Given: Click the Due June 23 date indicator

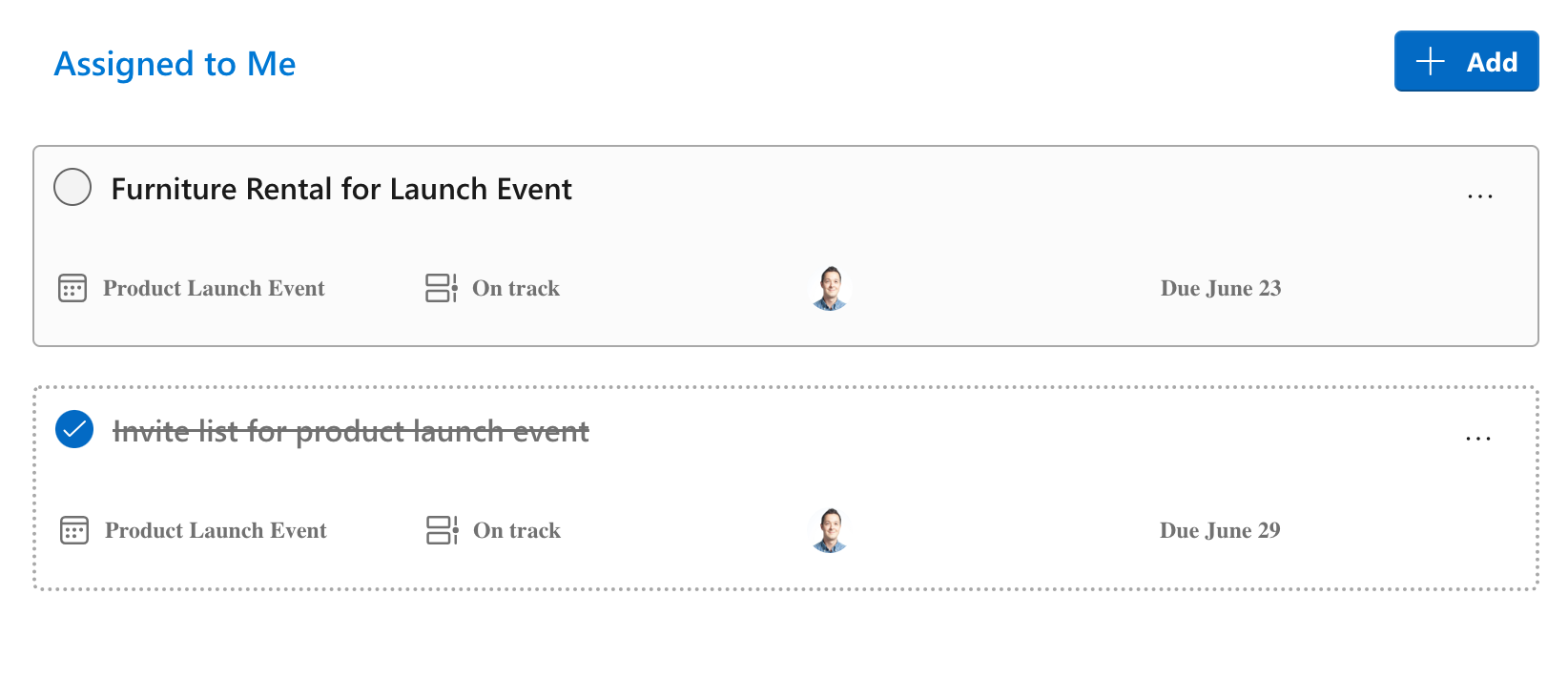Looking at the screenshot, I should click(1220, 288).
